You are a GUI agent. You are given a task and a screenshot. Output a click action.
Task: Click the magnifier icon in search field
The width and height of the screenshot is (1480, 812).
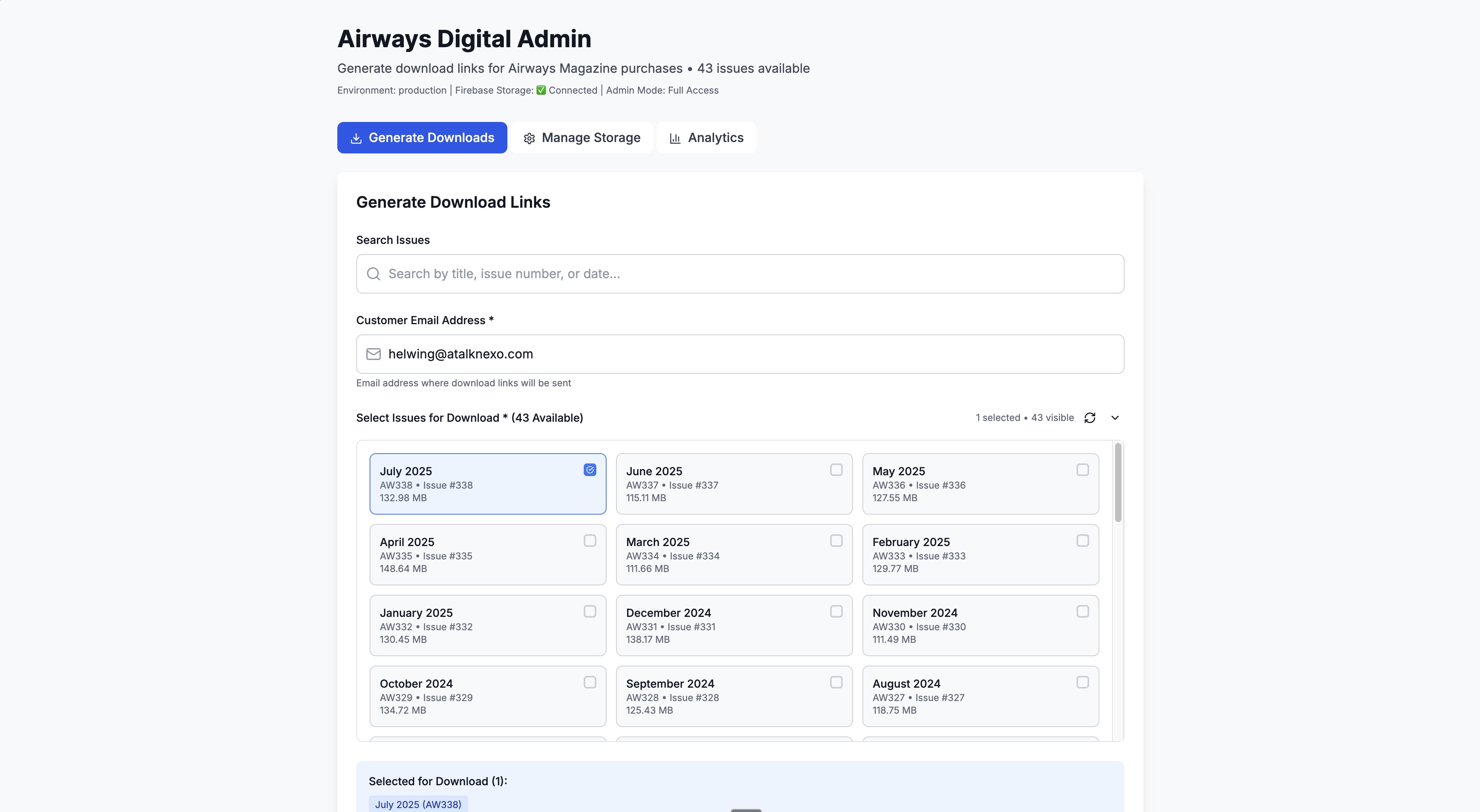click(x=374, y=274)
